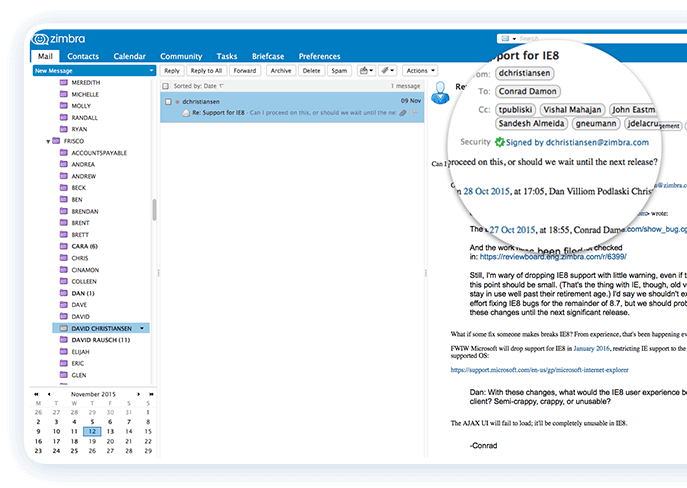Click the attachment paperclip icon on message
Screen dimensions: 687x488
point(403,113)
